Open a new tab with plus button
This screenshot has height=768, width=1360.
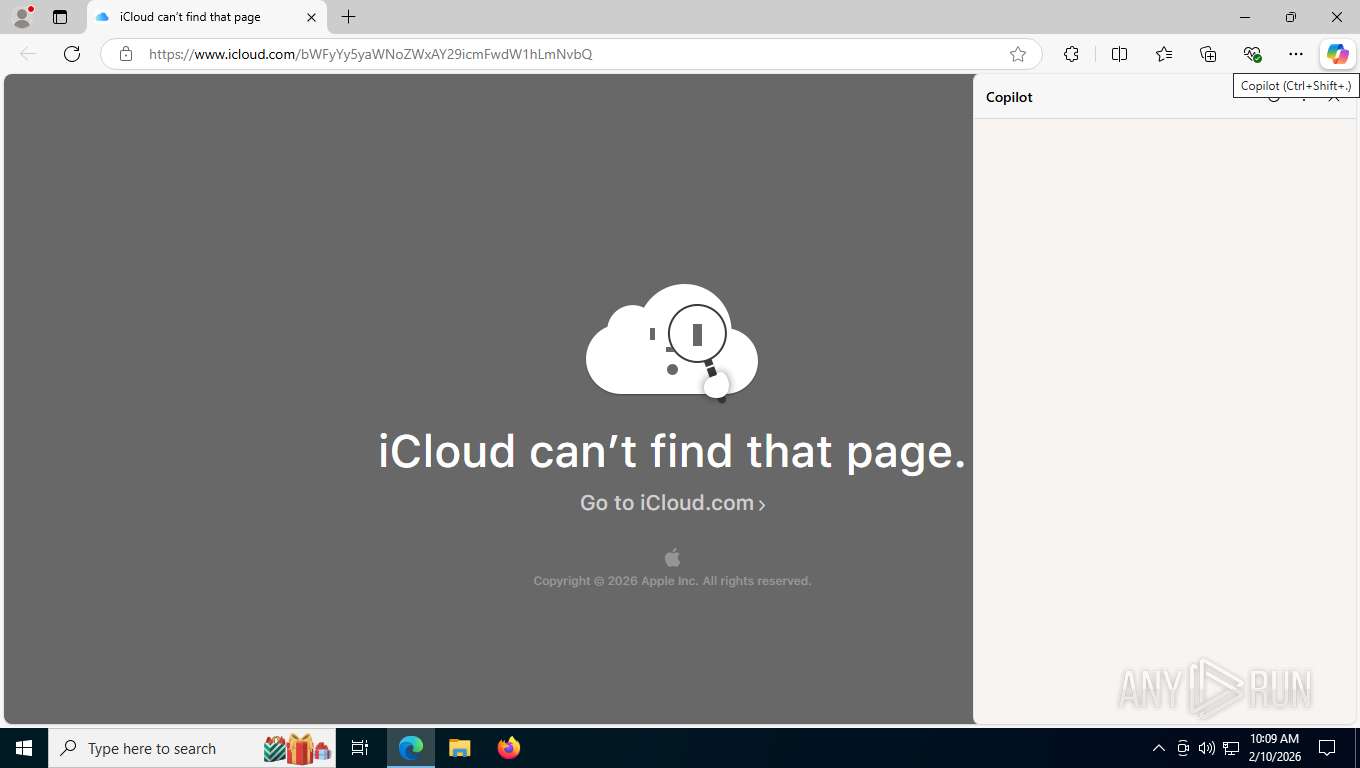348,17
